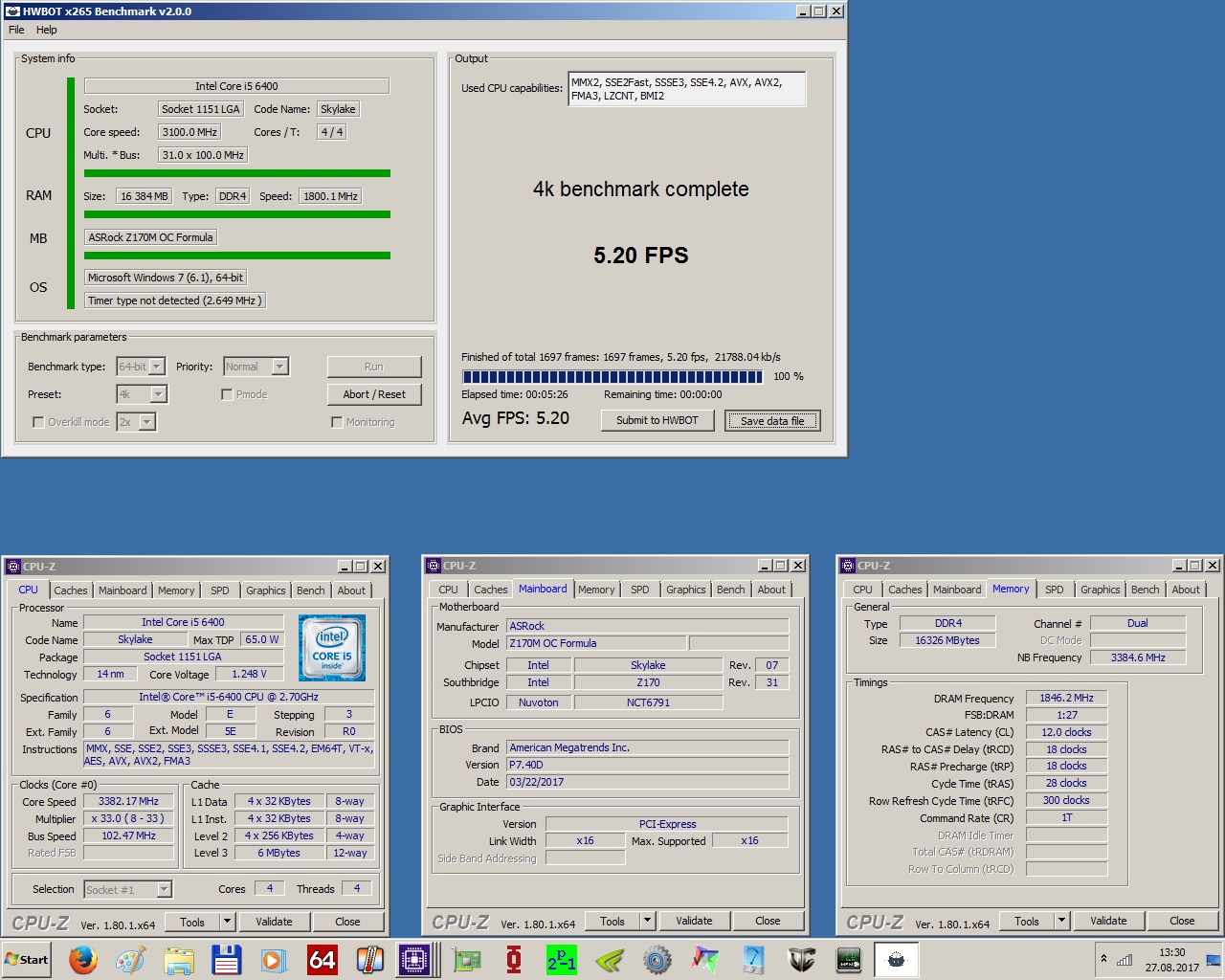1225x980 pixels.
Task: Open the thermometer temperature monitor taskbar icon
Action: (370, 959)
